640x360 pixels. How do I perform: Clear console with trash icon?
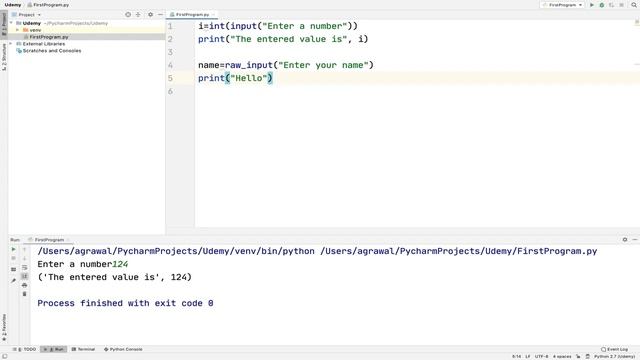pyautogui.click(x=24, y=294)
